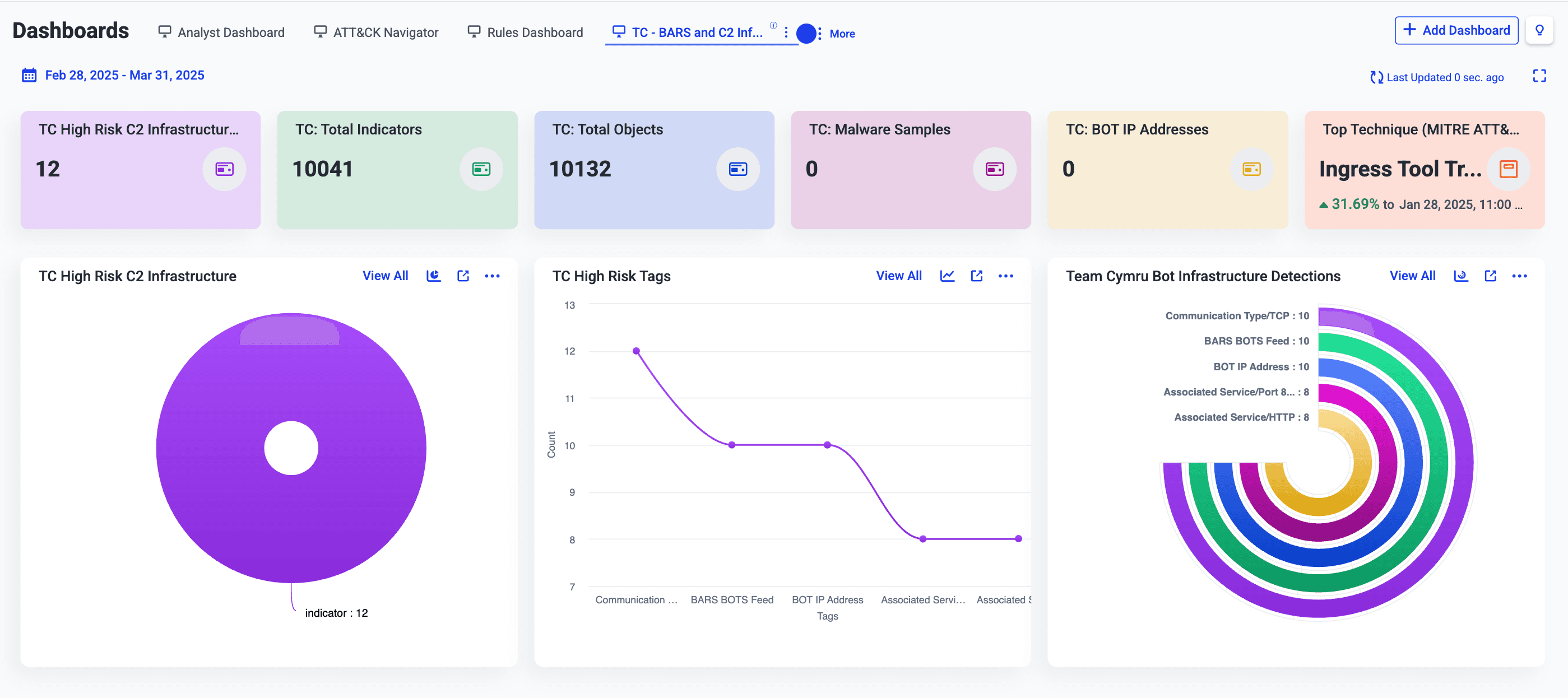The image size is (1568, 698).
Task: Click the Add Dashboard button
Action: point(1456,30)
